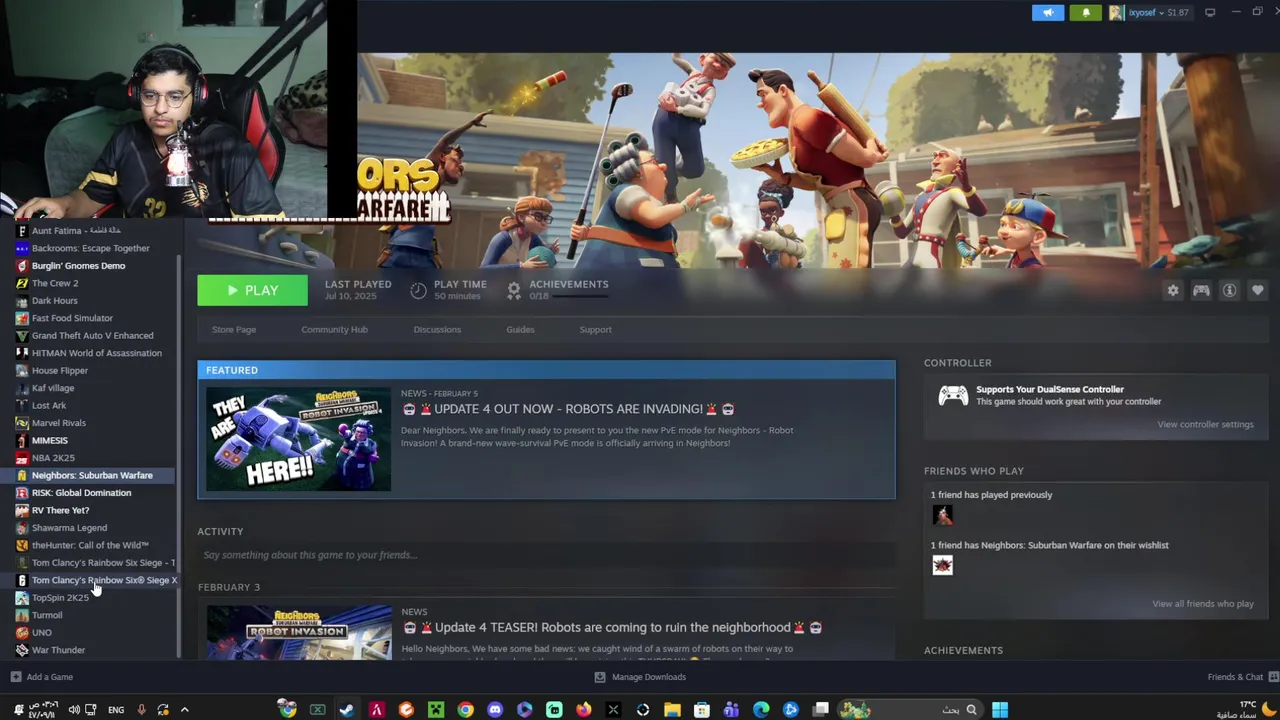Image resolution: width=1280 pixels, height=720 pixels.
Task: Select The Crew 2 in library
Action: [55, 283]
